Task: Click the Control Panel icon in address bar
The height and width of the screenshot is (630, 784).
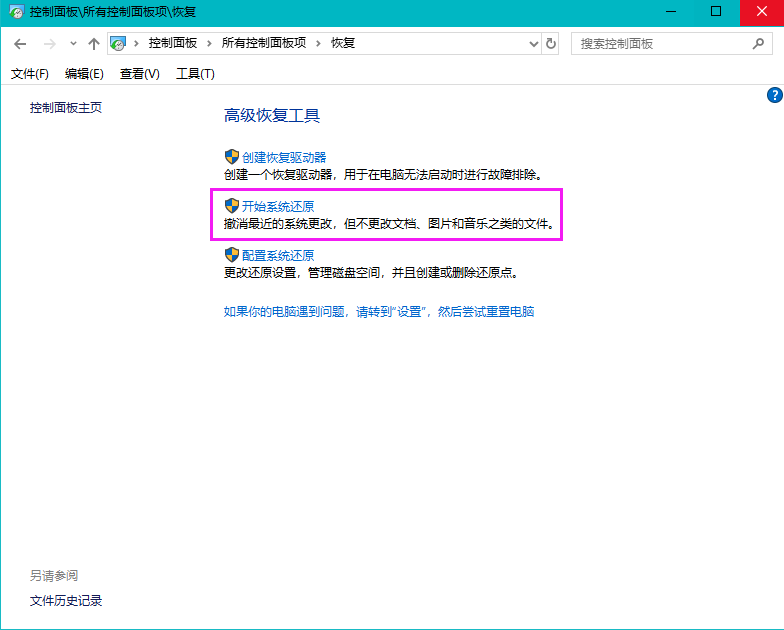Action: 119,44
